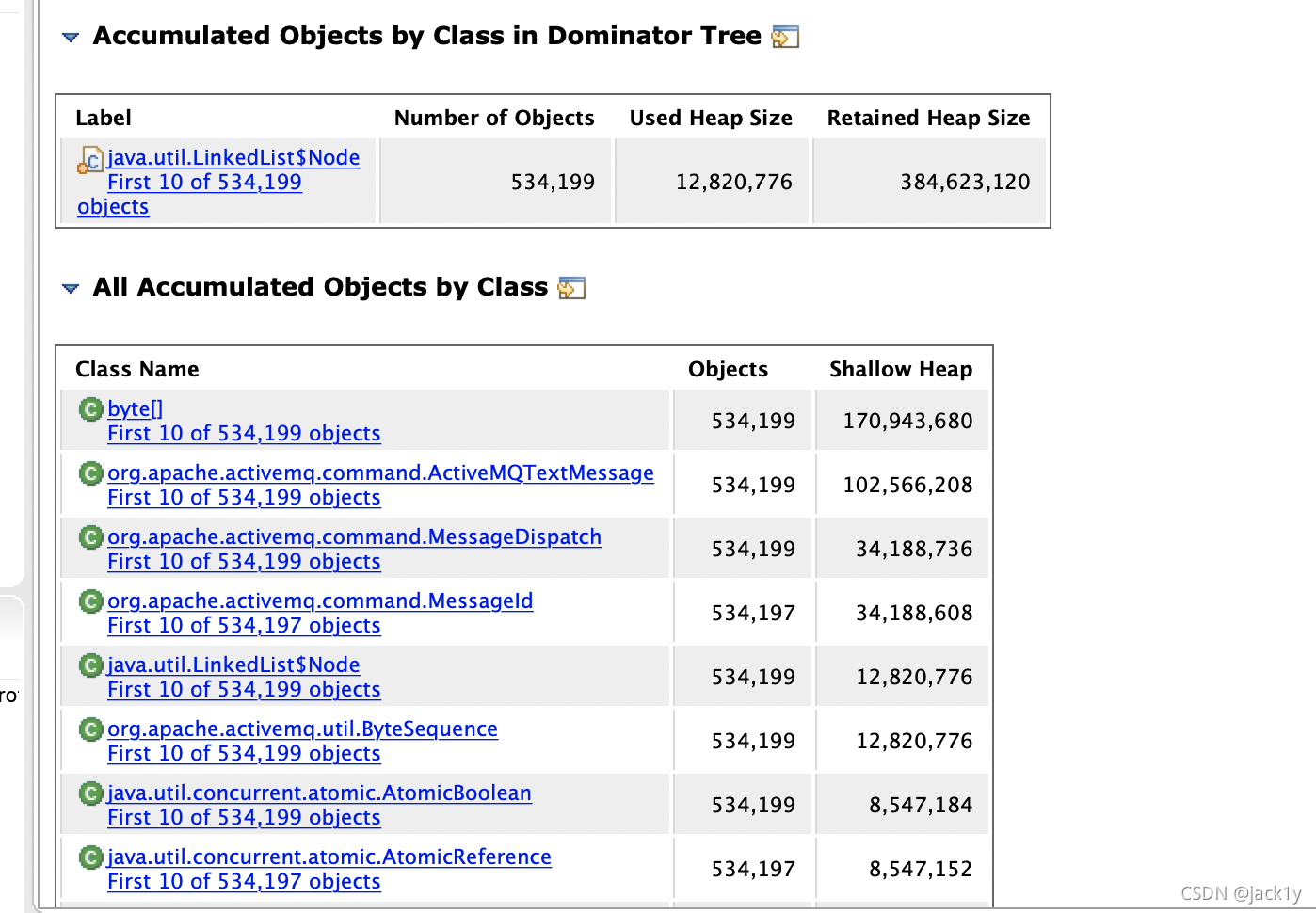Open First 10 of 534,199 objects link in the Dominator Tree table
Screen dimensions: 1316x913
(x=204, y=182)
